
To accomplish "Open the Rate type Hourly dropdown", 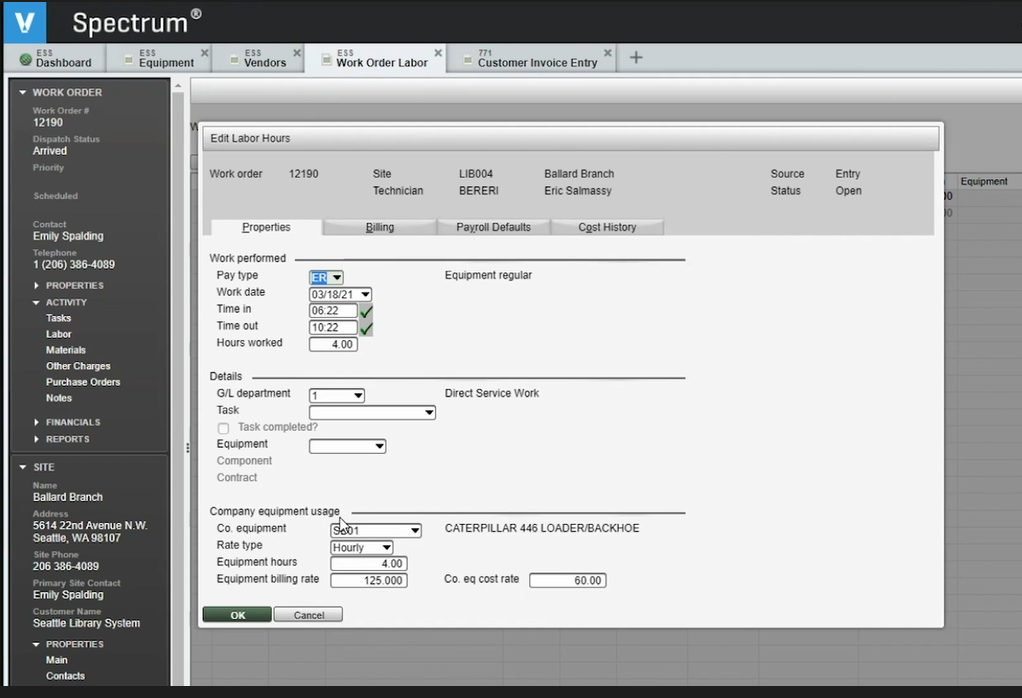I will tap(386, 548).
